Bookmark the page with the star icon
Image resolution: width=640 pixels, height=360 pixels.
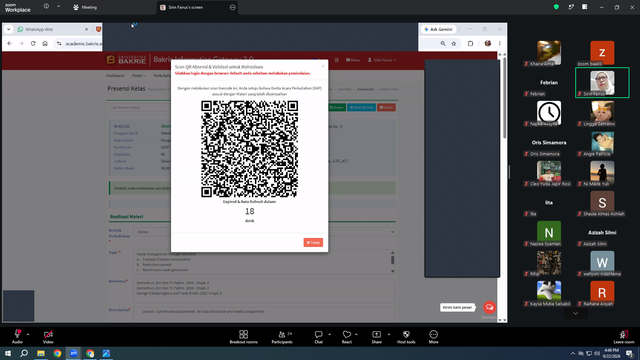pyautogui.click(x=453, y=43)
